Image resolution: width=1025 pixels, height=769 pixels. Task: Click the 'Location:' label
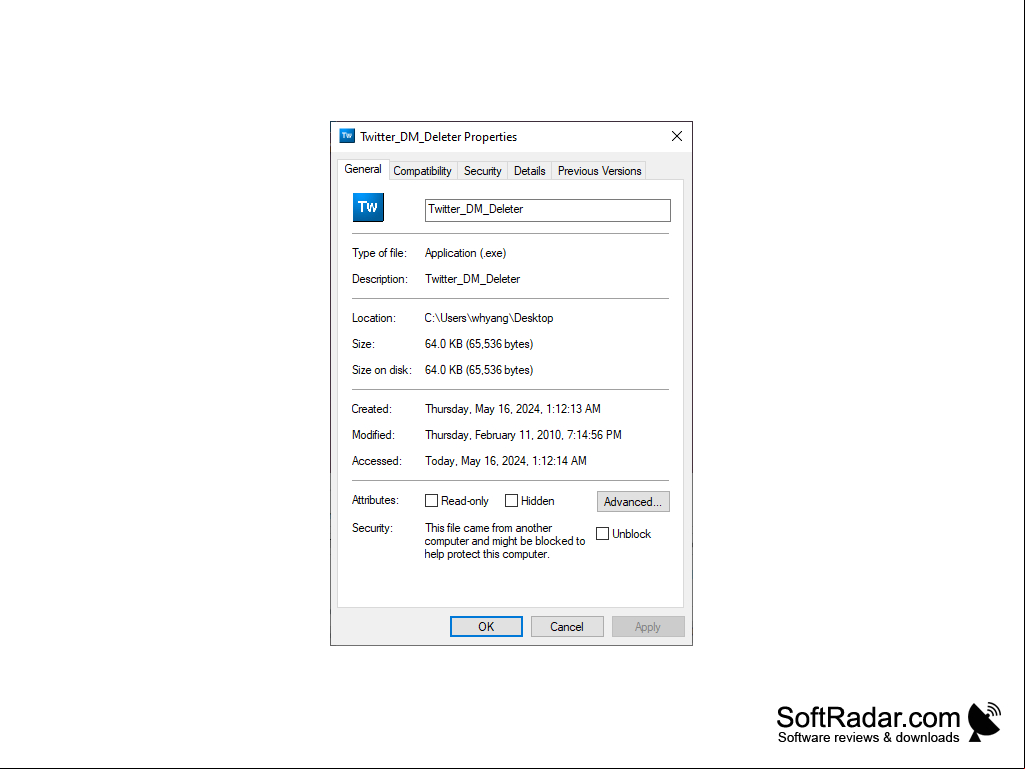coord(374,318)
